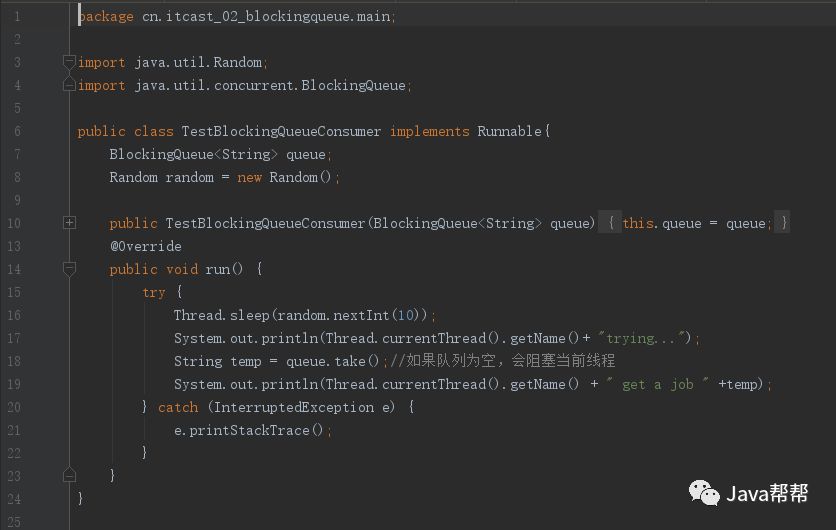Click line number 10 in the gutter
This screenshot has height=530, width=836.
14,223
